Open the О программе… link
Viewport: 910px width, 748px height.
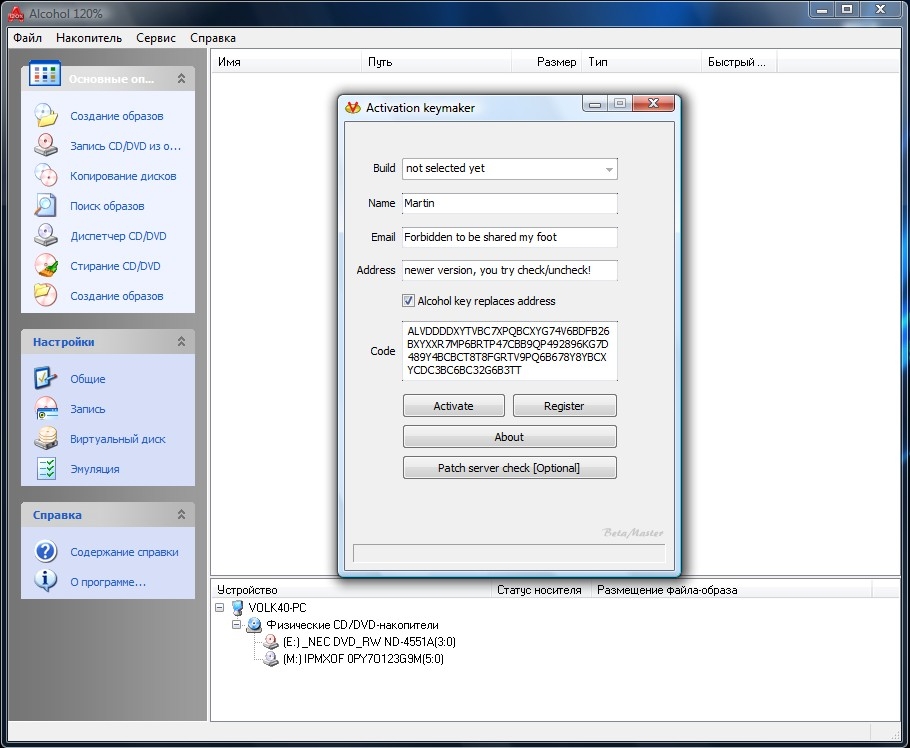pyautogui.click(x=108, y=581)
